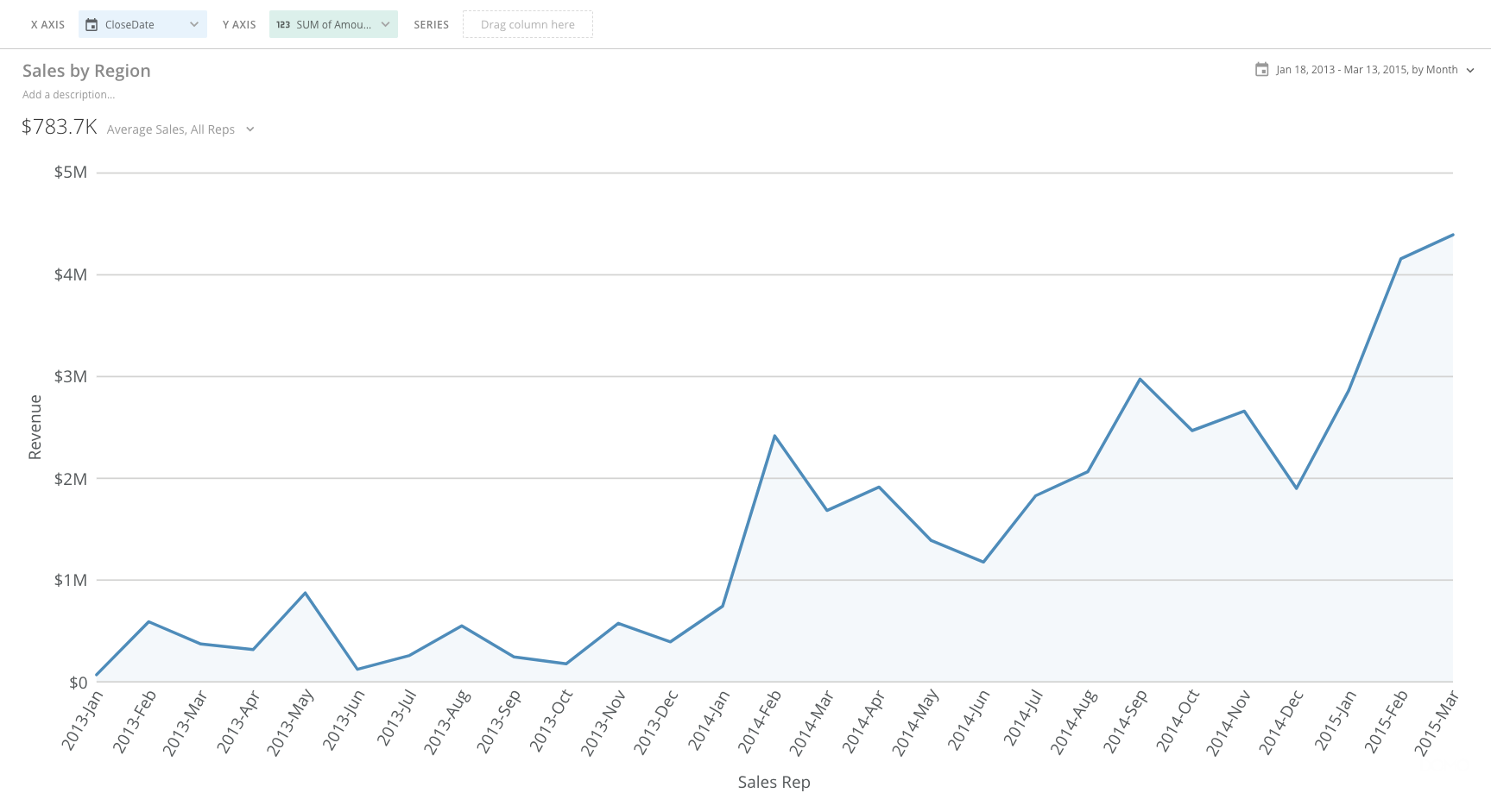
Task: Toggle the date grouping from Month setting
Action: click(1470, 70)
